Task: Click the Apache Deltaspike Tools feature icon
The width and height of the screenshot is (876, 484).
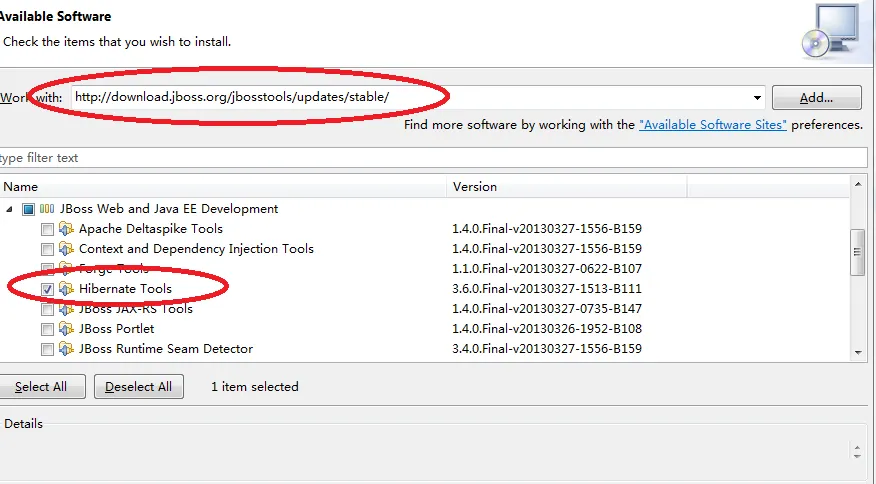Action: click(66, 229)
